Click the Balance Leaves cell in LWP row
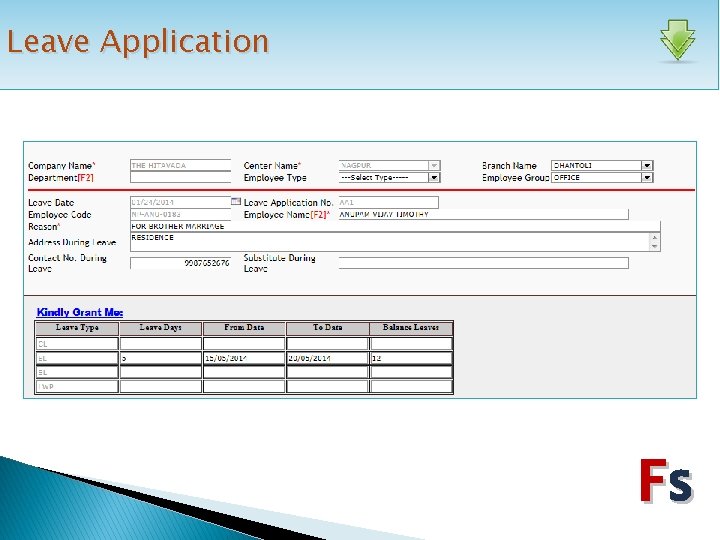 pos(411,387)
